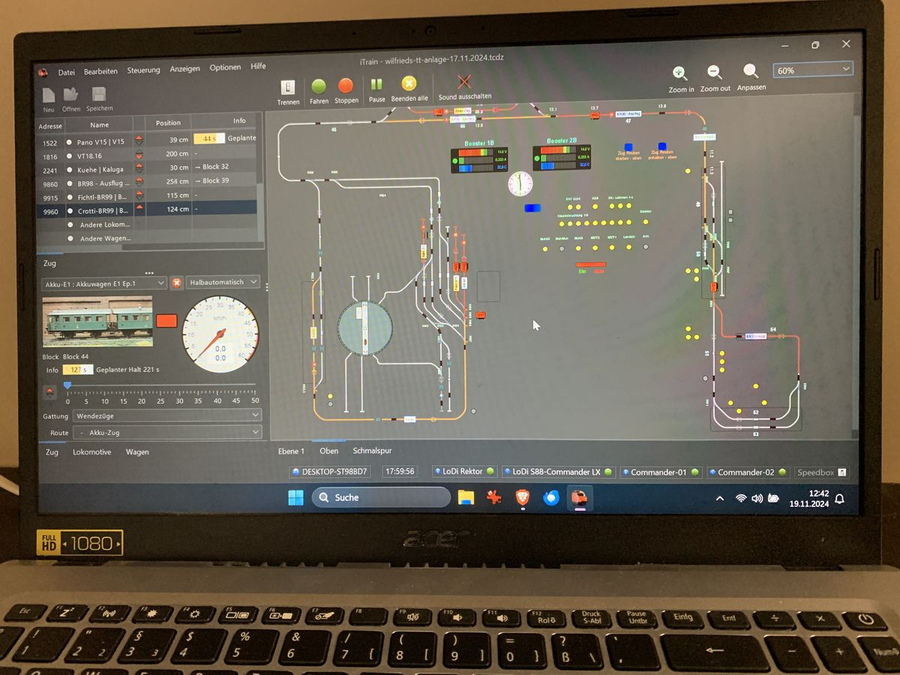Open the Datei menu
The image size is (900, 675).
[x=66, y=72]
